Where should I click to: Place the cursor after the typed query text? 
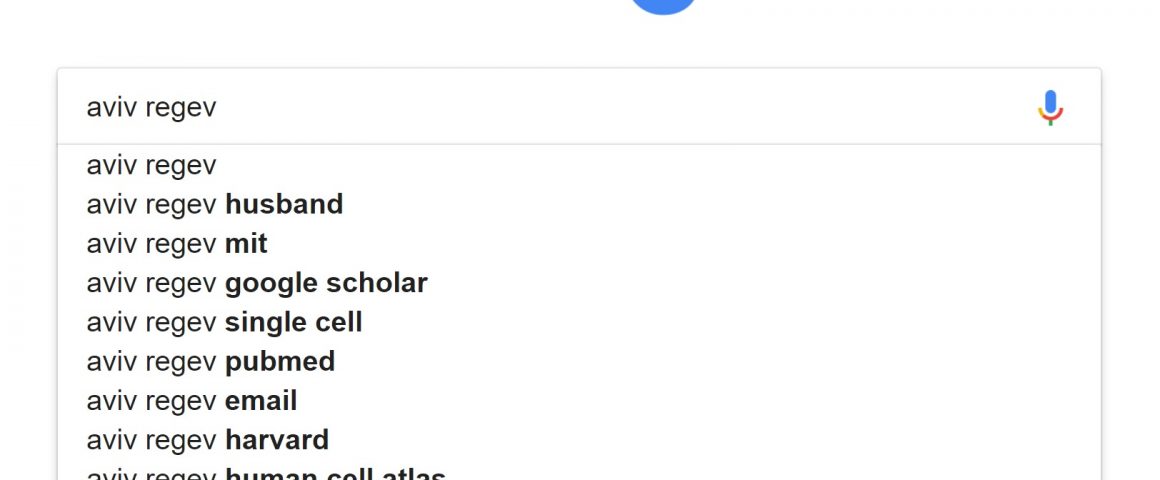tap(218, 107)
